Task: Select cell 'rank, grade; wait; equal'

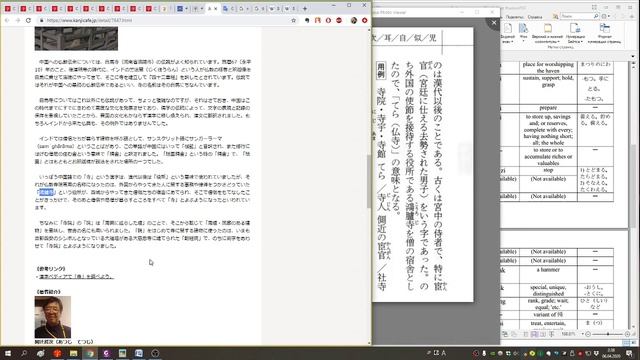Action: [x=548, y=304]
